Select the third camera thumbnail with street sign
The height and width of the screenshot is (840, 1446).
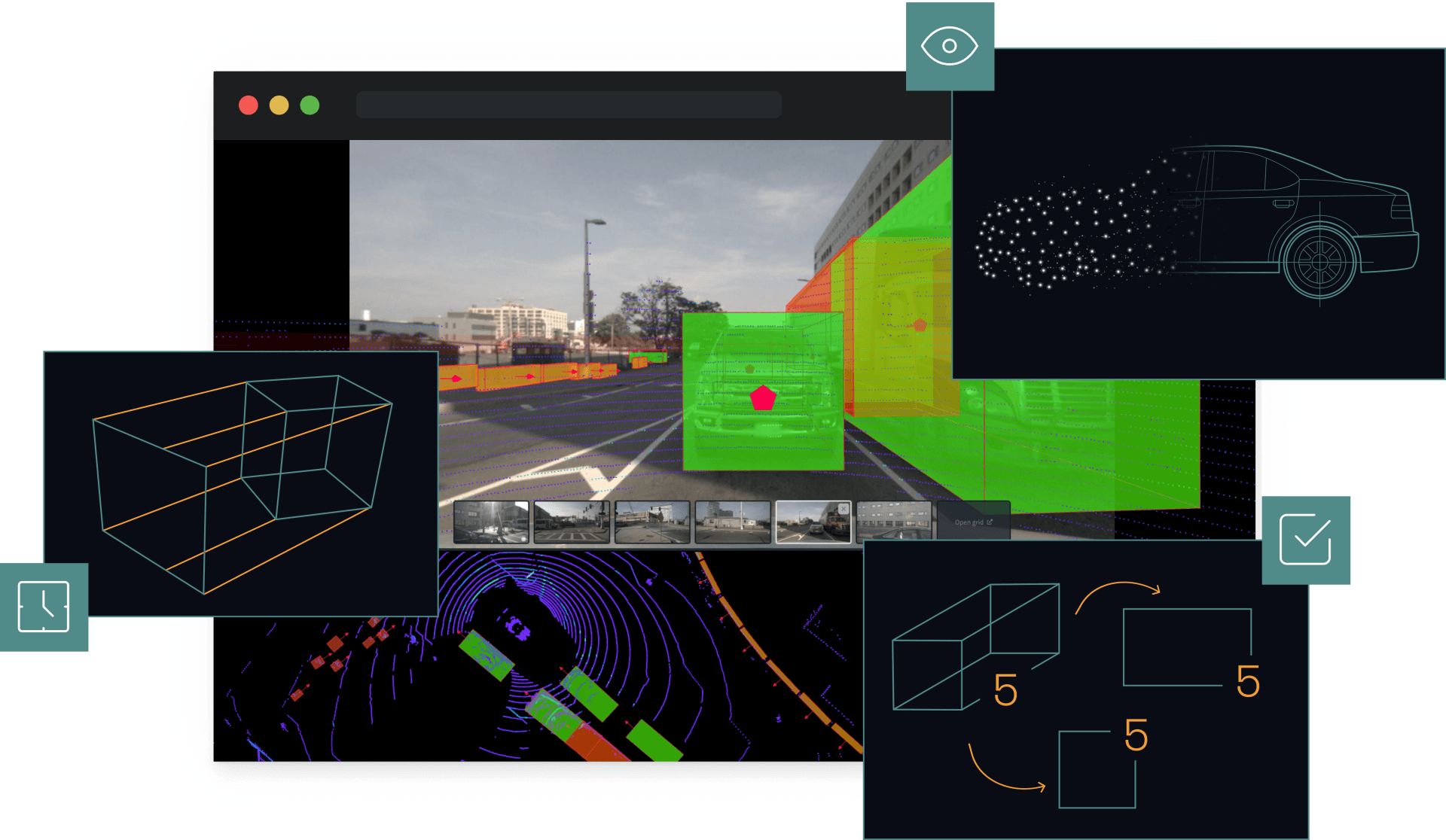pos(652,522)
